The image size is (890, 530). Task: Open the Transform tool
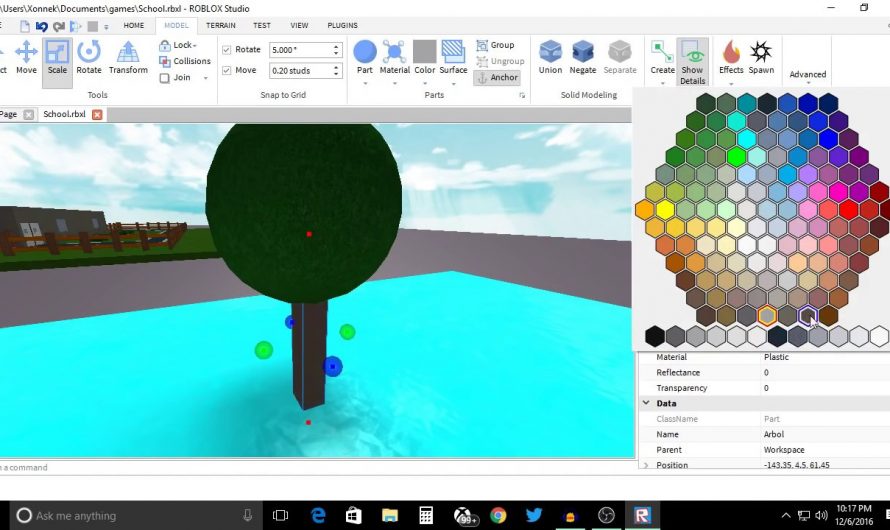click(x=128, y=58)
